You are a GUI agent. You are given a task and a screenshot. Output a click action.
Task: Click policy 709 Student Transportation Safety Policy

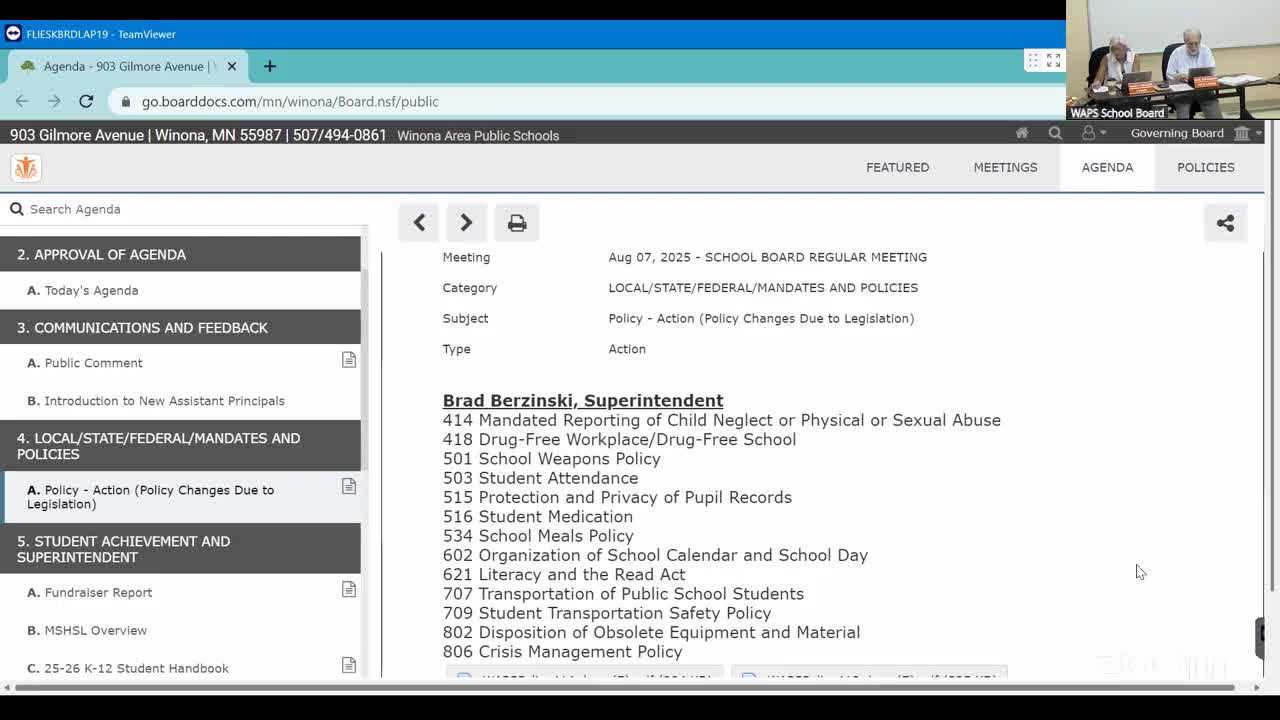pyautogui.click(x=607, y=613)
